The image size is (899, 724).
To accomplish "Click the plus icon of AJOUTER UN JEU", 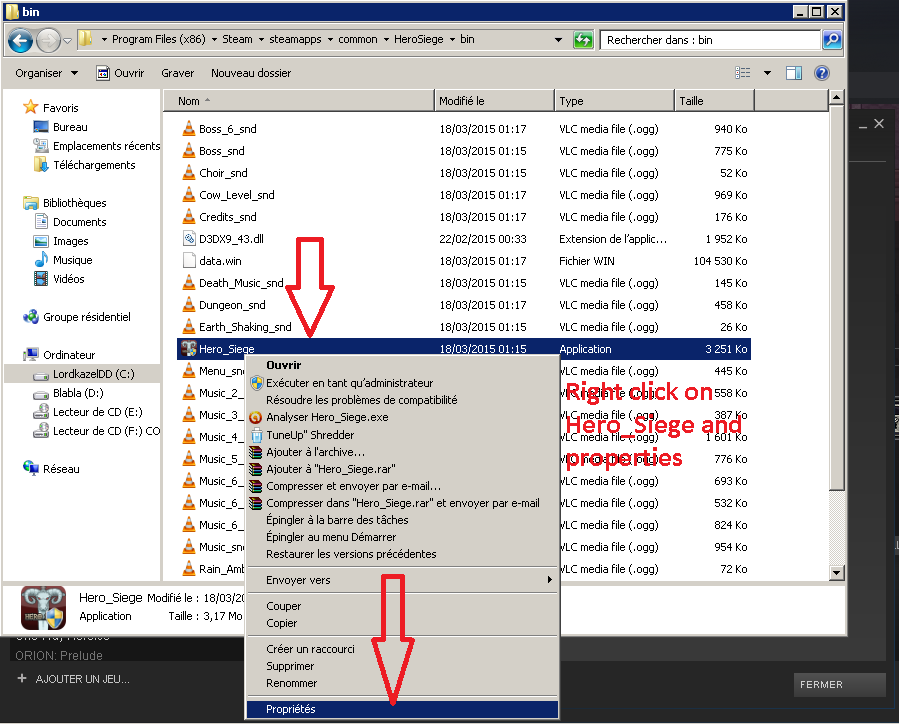I will (22, 679).
